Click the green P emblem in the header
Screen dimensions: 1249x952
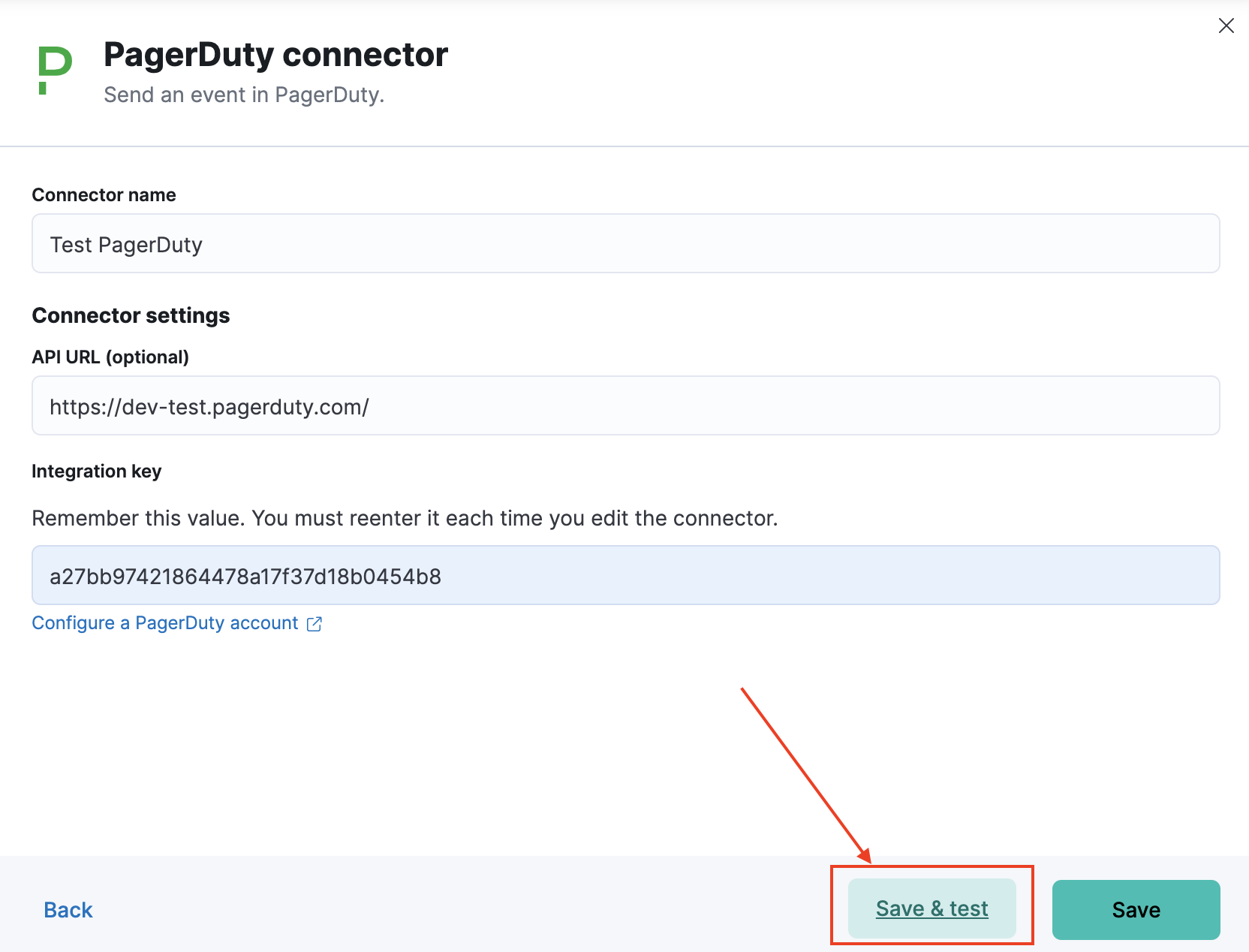pos(53,69)
